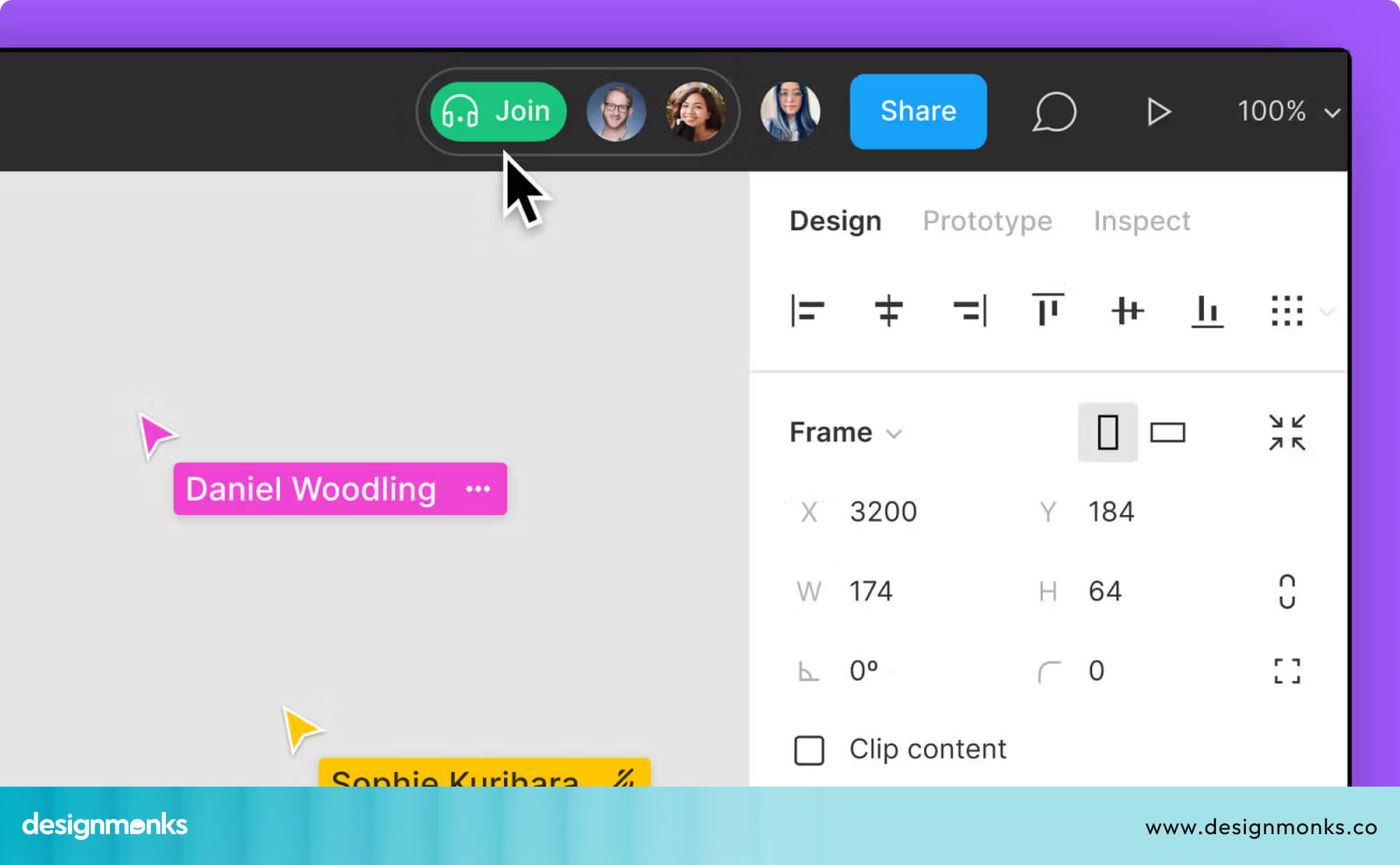Open the 100% zoom dropdown
This screenshot has height=865, width=1400.
(1288, 111)
